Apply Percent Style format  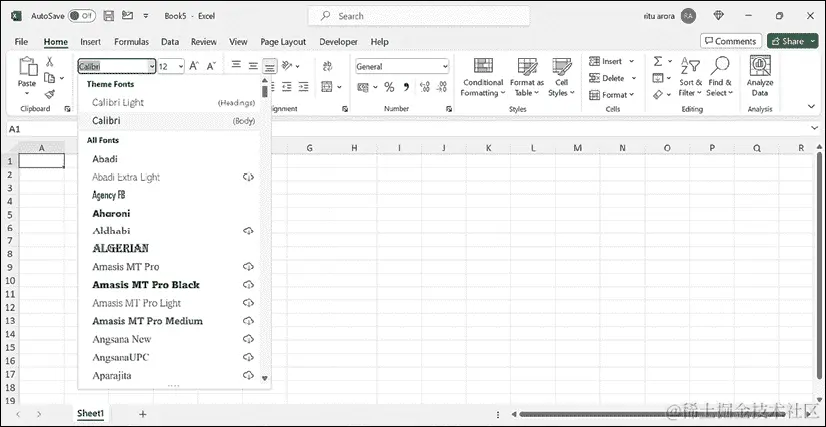click(389, 87)
